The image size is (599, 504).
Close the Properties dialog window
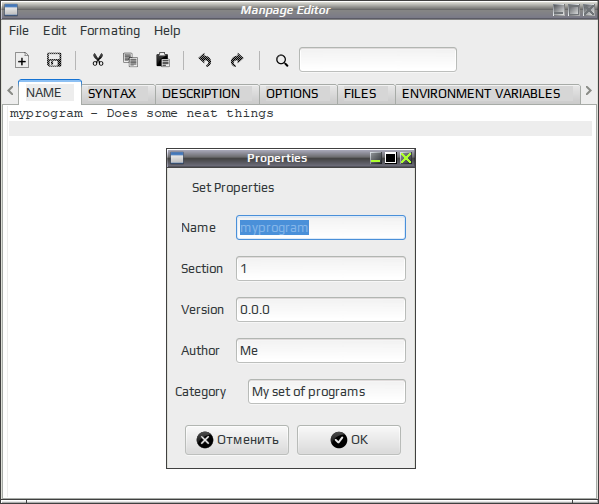406,158
